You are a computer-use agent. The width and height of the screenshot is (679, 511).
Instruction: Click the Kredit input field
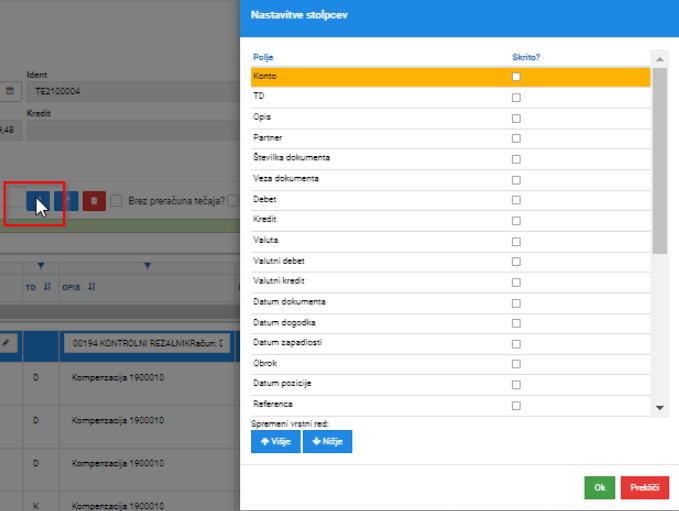coord(133,130)
